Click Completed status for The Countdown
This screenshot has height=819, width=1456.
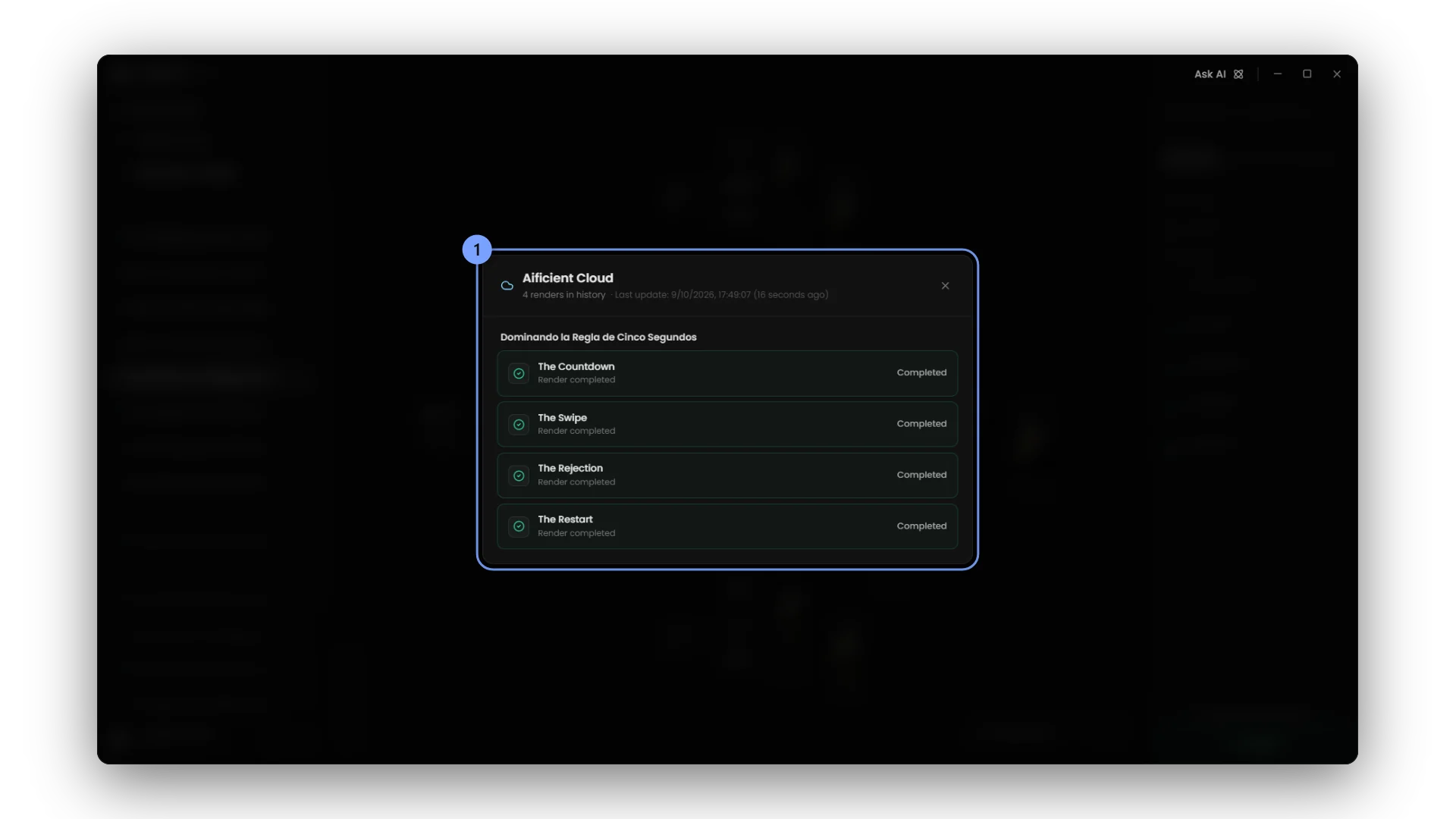[921, 372]
